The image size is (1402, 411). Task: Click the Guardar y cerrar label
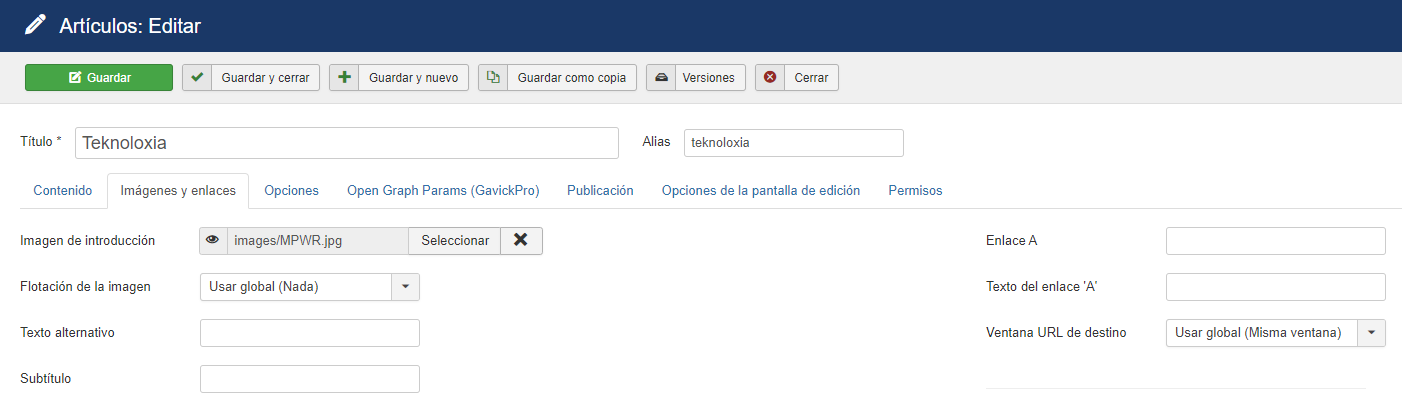click(x=265, y=78)
